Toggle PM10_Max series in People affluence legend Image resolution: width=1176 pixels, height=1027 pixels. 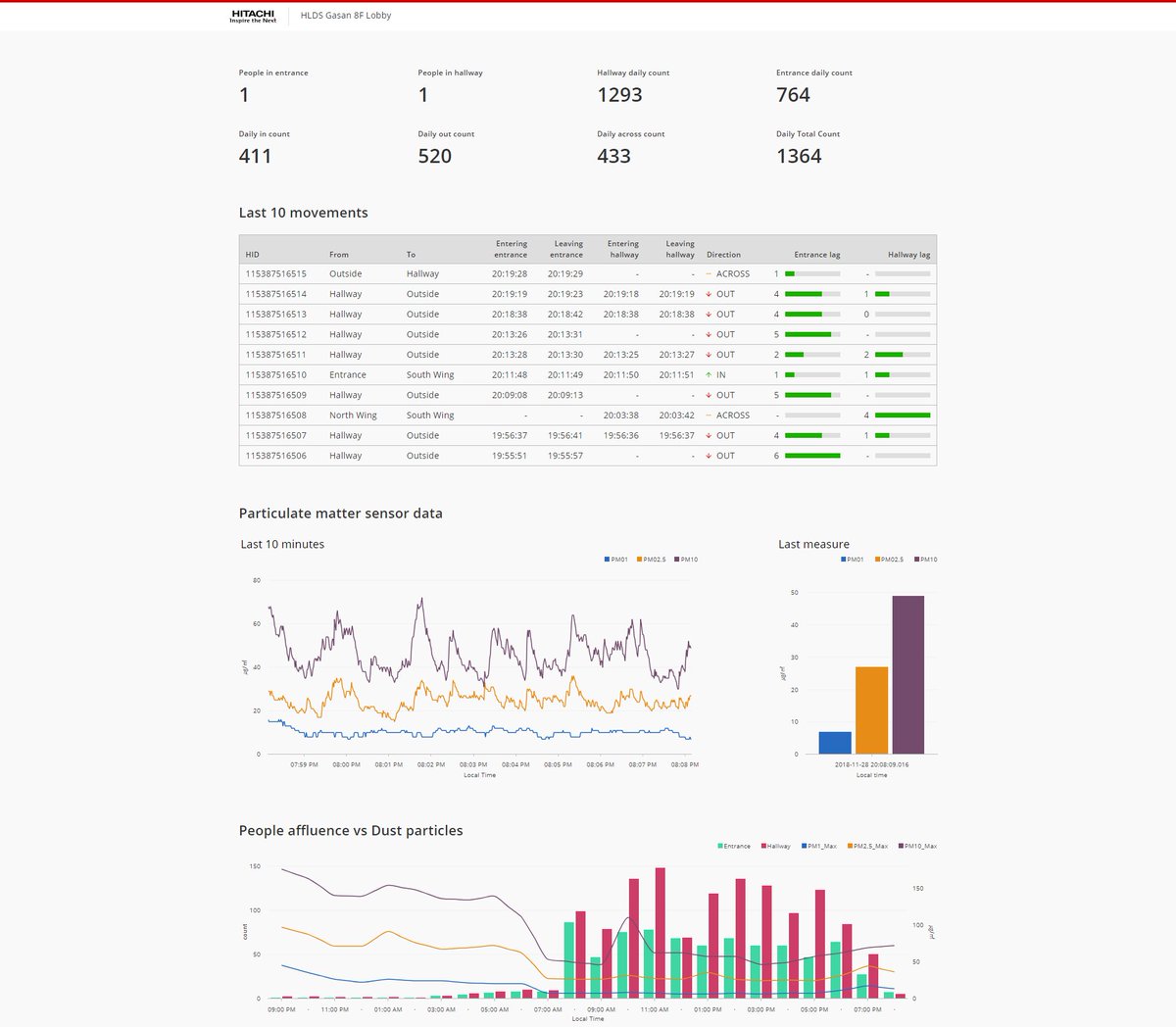coord(917,846)
